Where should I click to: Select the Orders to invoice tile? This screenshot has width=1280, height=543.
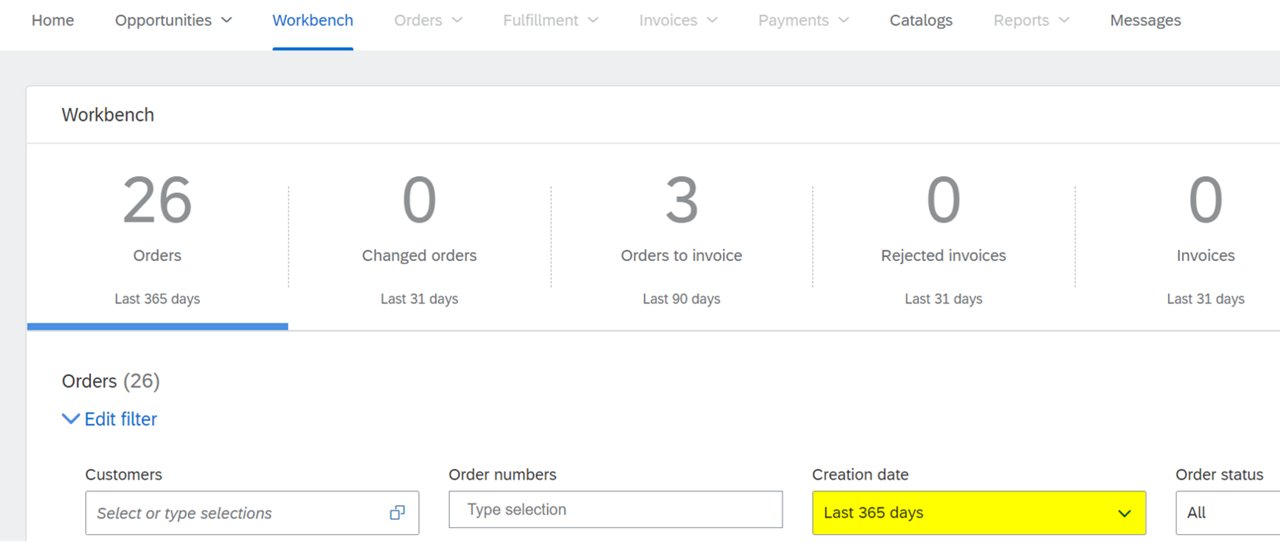click(x=681, y=239)
